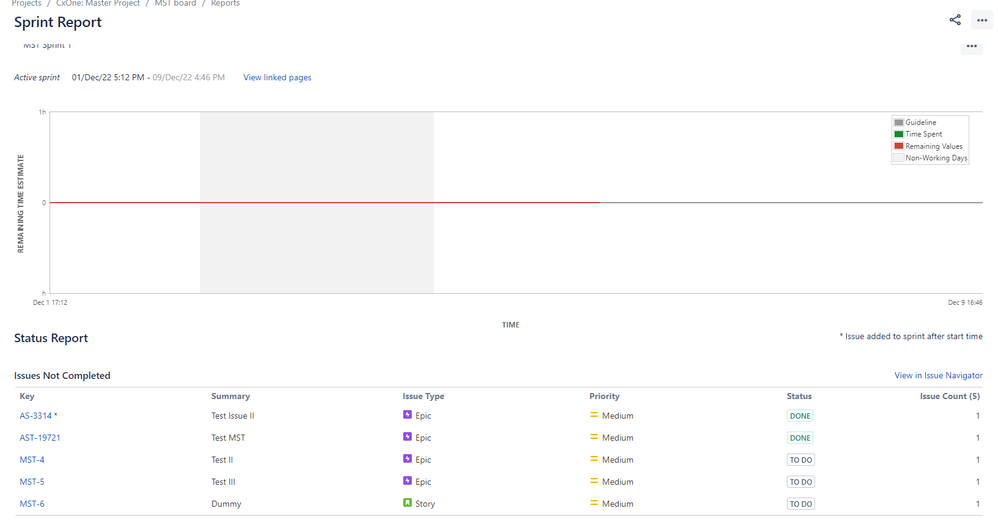Click the Guideline legend gray swatch

(x=899, y=122)
